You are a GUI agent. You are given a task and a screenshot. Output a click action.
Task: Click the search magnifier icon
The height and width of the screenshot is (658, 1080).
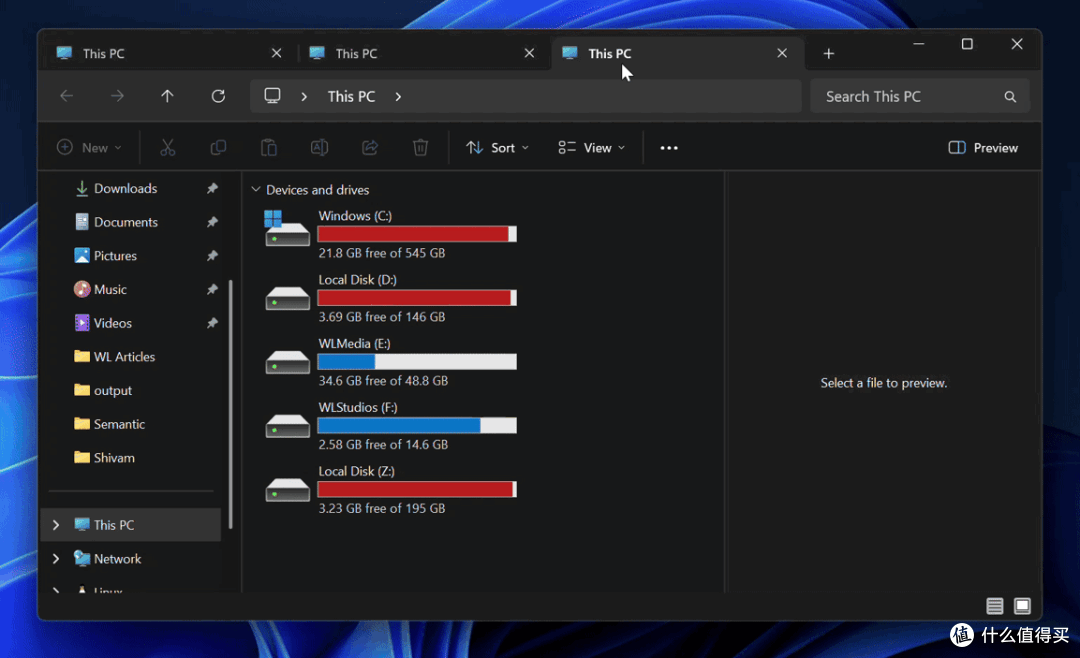tap(1010, 96)
